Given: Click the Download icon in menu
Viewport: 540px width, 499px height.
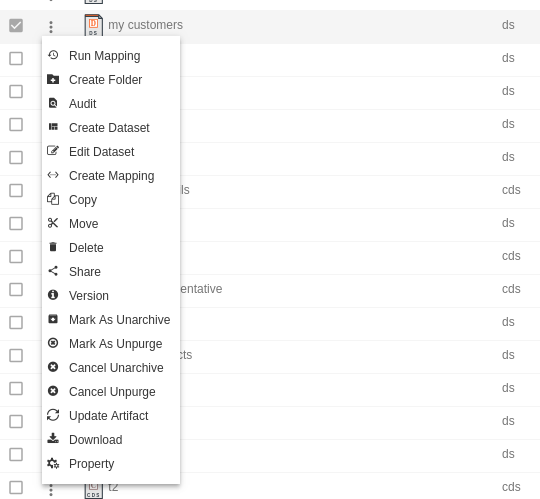Looking at the screenshot, I should coord(53,439).
